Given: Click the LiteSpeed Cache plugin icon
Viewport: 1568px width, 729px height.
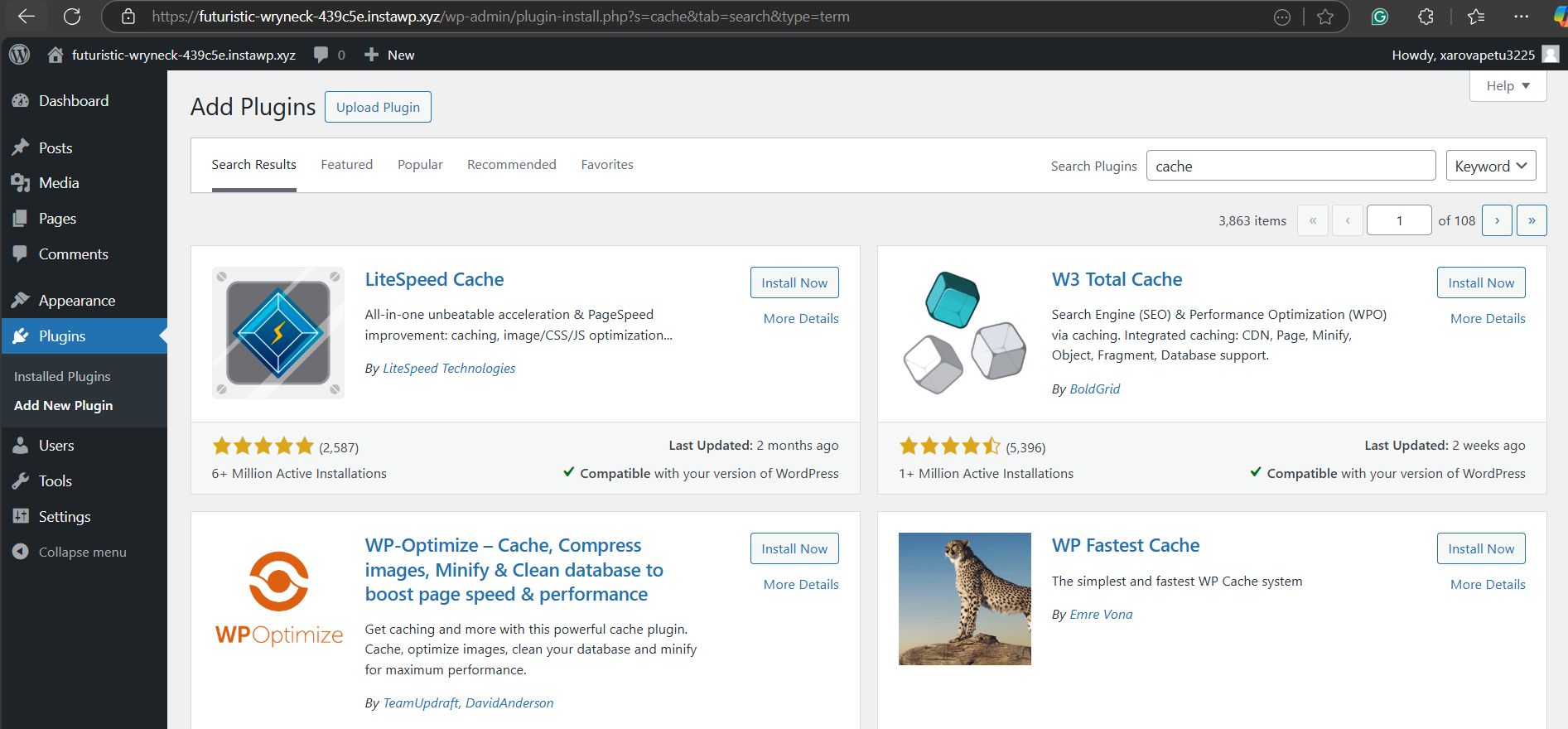Looking at the screenshot, I should (278, 333).
